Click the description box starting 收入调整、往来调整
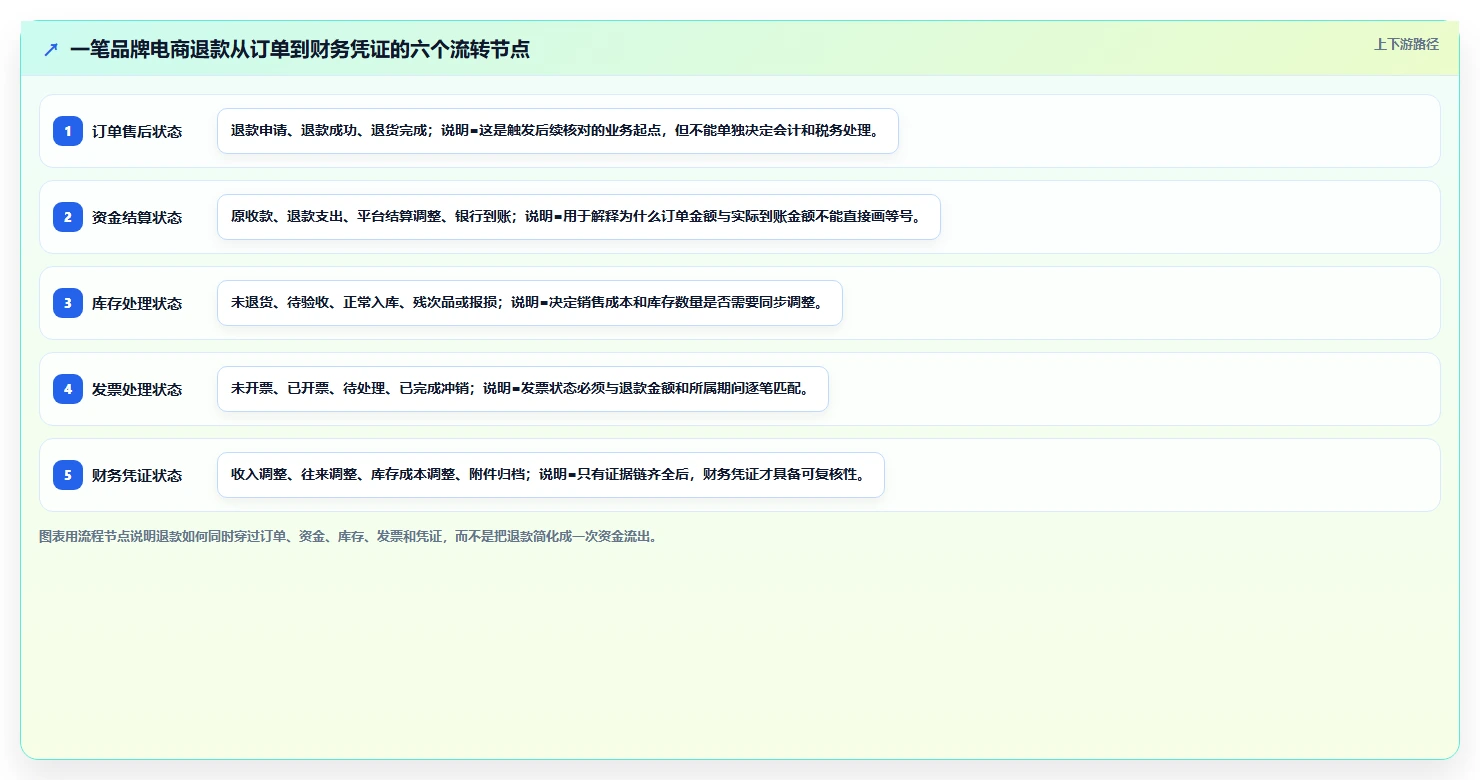Viewport: 1480px width, 780px height. [x=551, y=475]
